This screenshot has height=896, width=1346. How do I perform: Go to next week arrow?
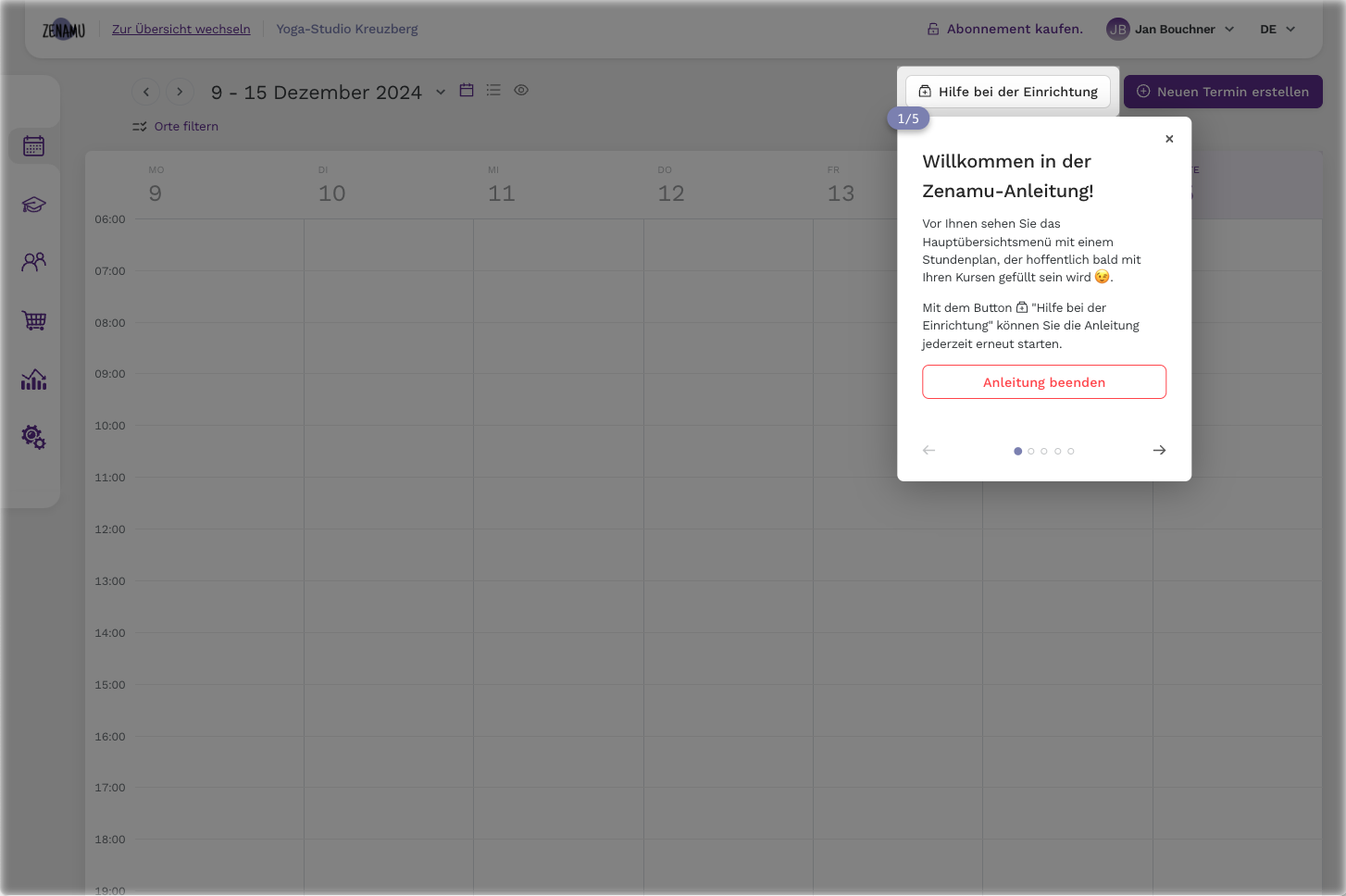[x=180, y=92]
